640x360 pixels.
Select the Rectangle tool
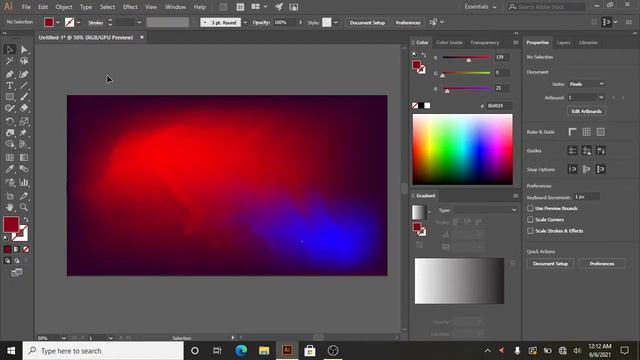pos(10,97)
